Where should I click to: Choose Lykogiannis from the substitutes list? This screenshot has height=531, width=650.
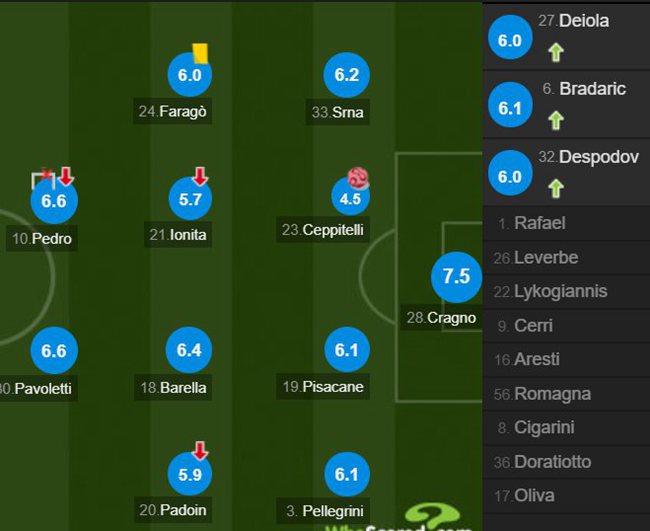(x=566, y=291)
